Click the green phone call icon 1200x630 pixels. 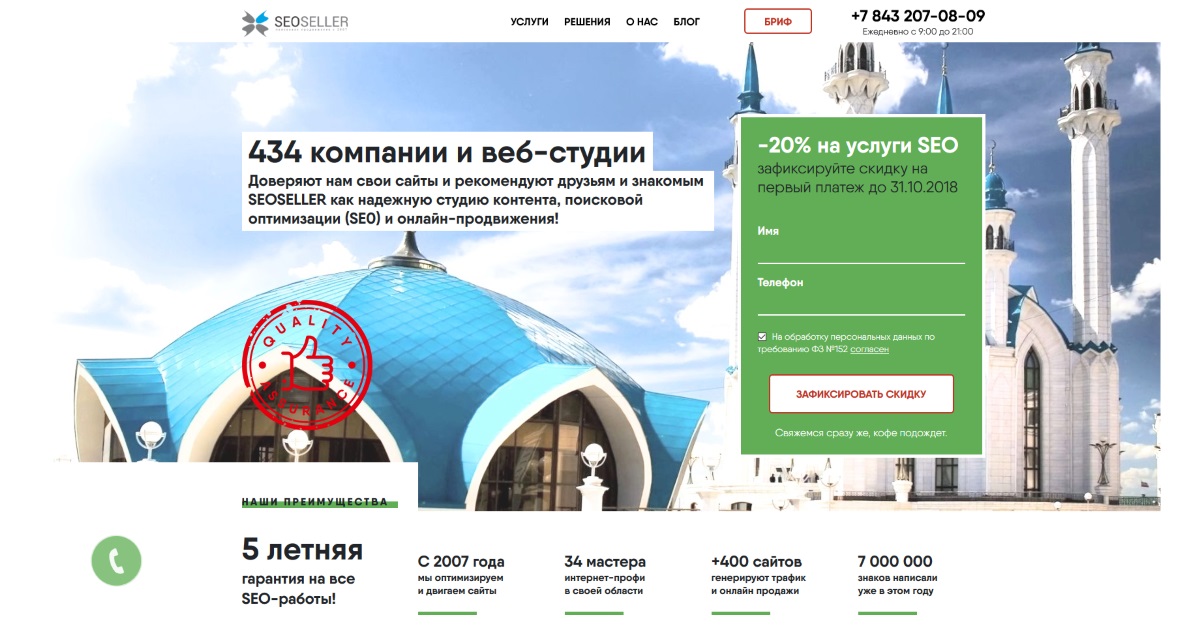(117, 560)
